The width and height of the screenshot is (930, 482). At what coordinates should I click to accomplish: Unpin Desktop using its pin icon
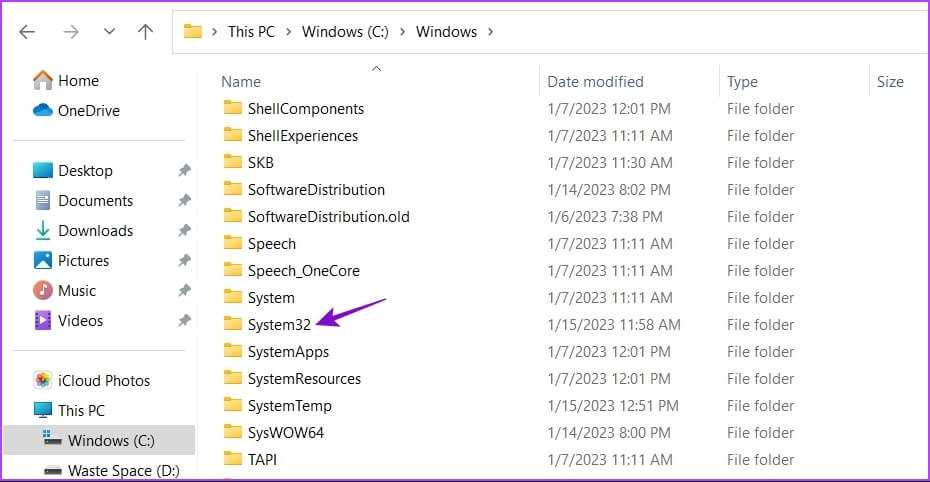click(x=184, y=171)
